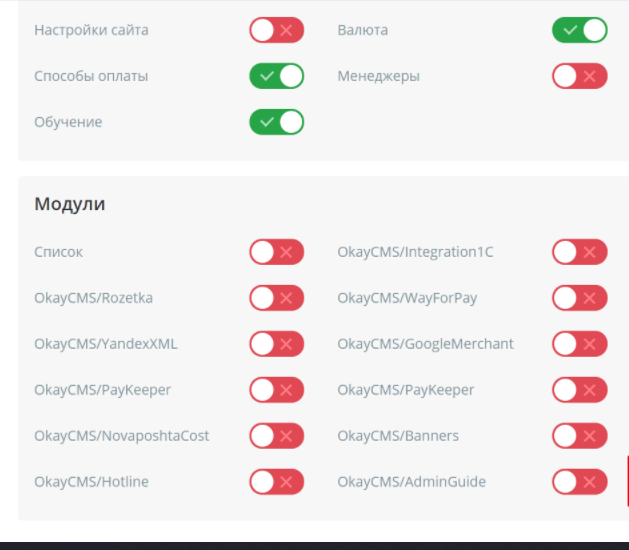Enable OkayCMS/WayForPay toggle

click(x=579, y=298)
